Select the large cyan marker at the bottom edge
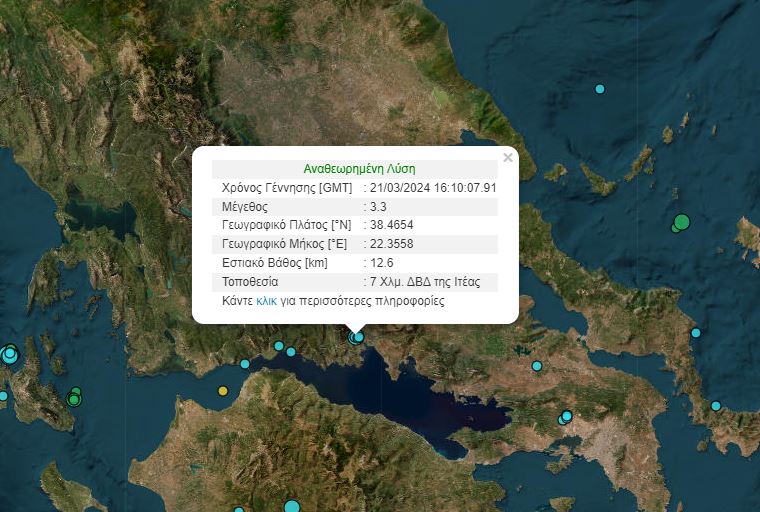Image resolution: width=760 pixels, height=512 pixels. (x=292, y=506)
